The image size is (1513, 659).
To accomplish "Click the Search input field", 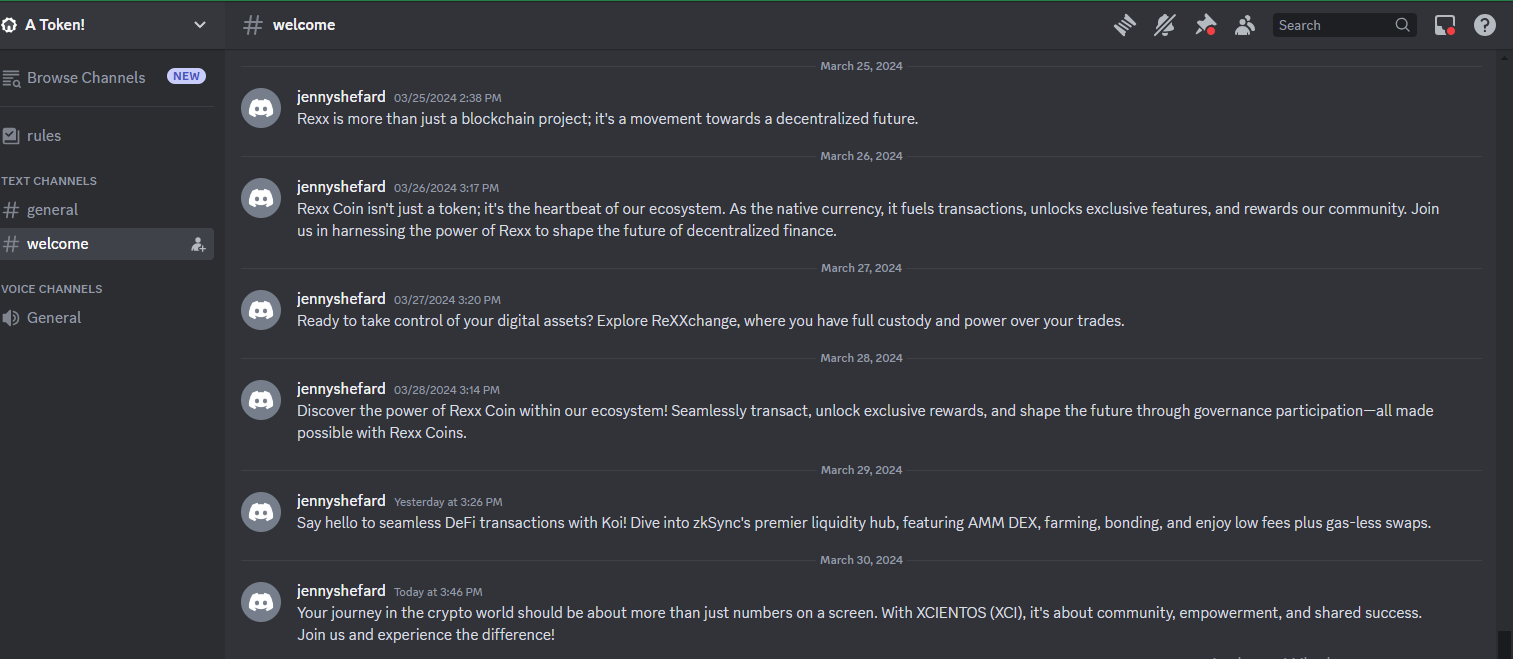I will (x=1333, y=25).
